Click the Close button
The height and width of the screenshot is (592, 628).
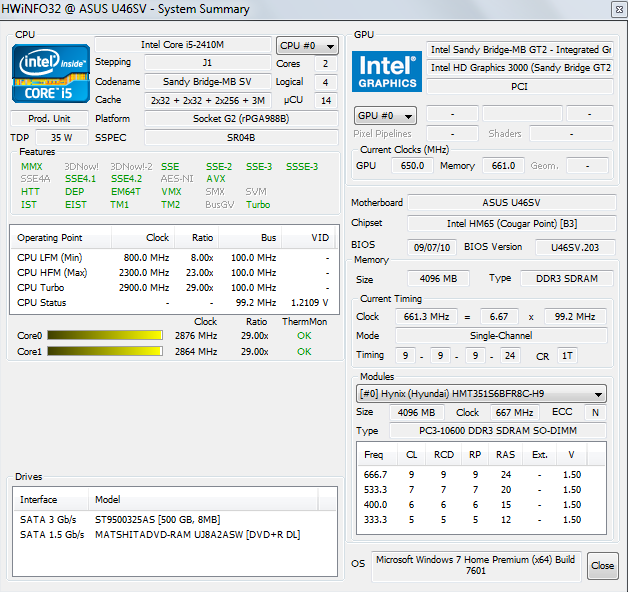tap(602, 566)
